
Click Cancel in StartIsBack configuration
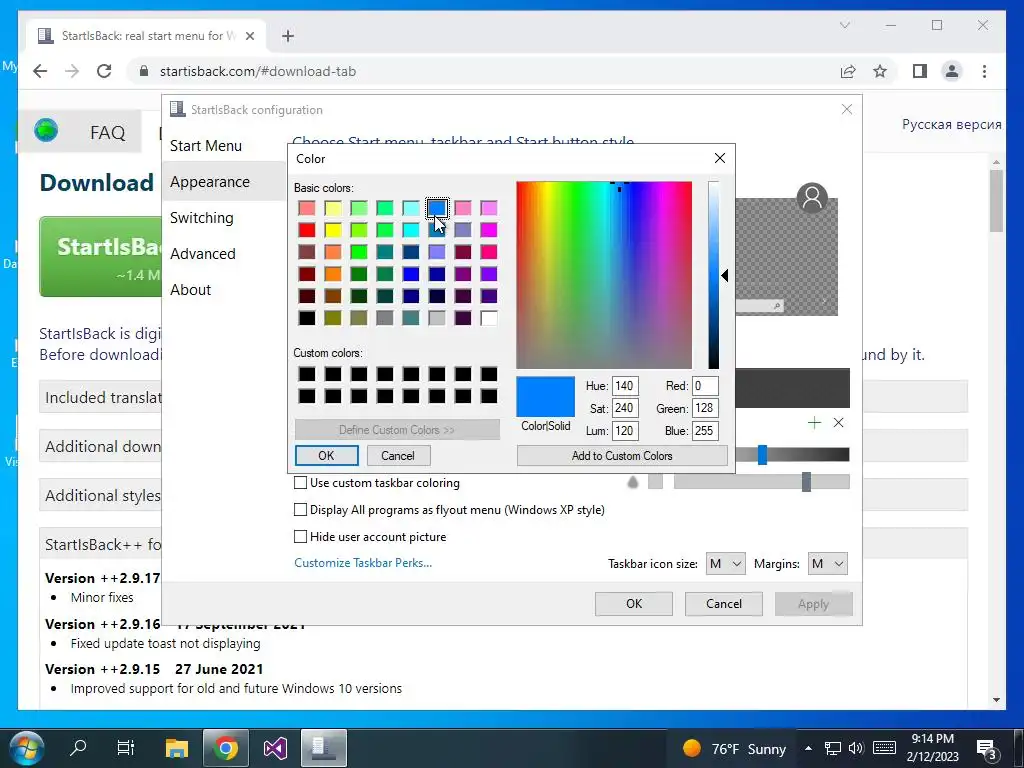[x=724, y=603]
